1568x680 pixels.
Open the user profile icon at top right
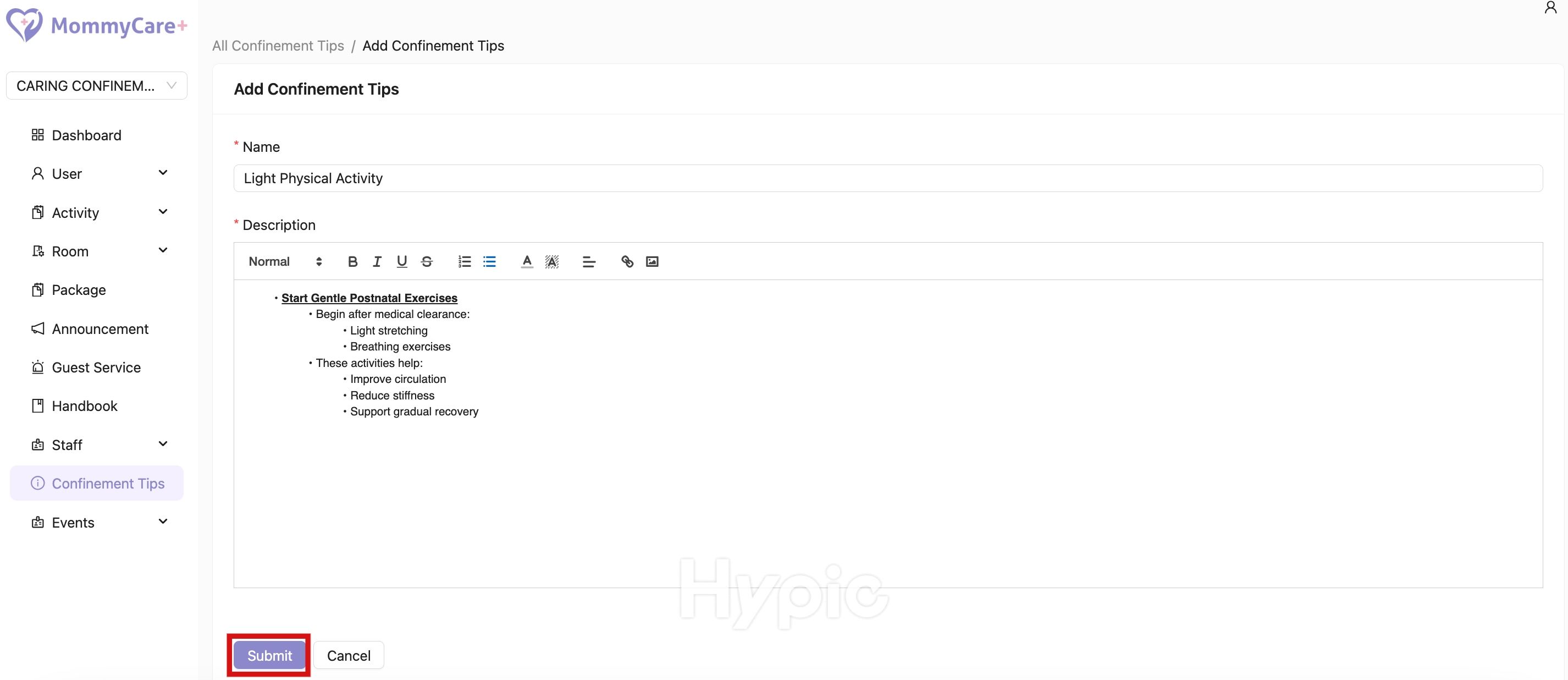click(x=1550, y=8)
